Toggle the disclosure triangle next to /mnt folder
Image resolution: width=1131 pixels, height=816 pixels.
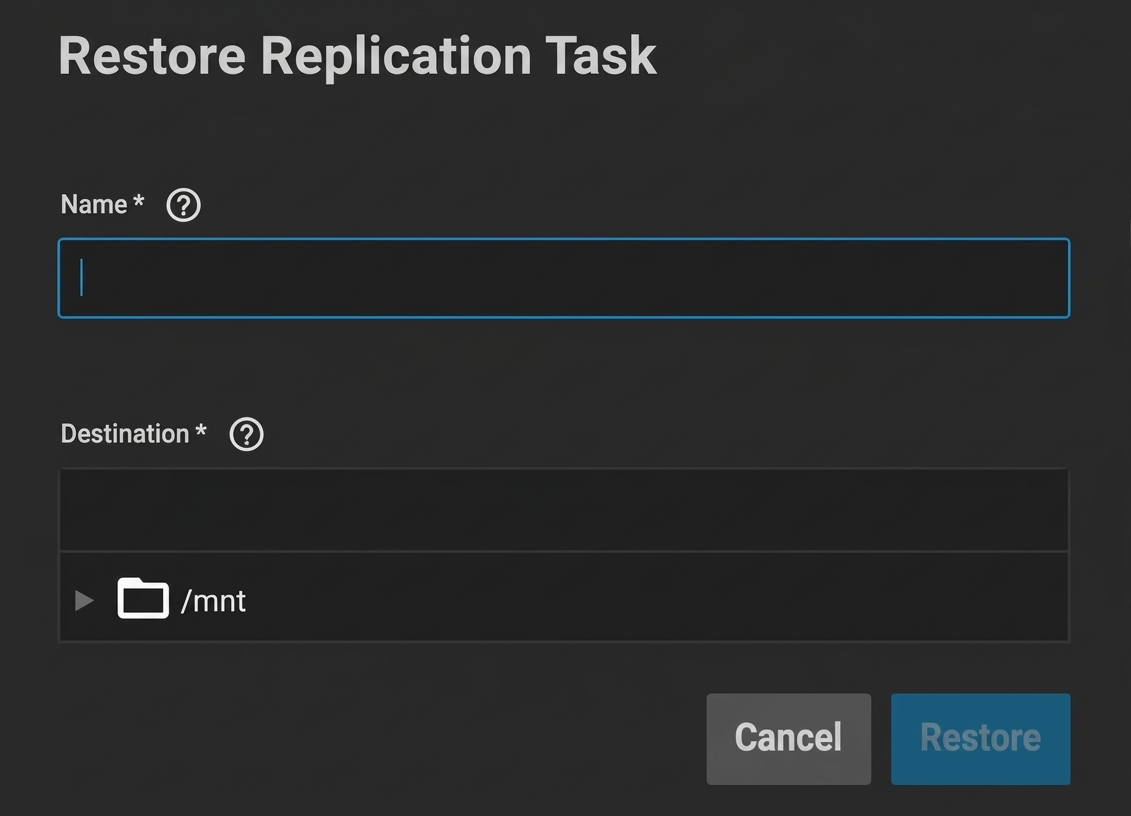[x=84, y=600]
